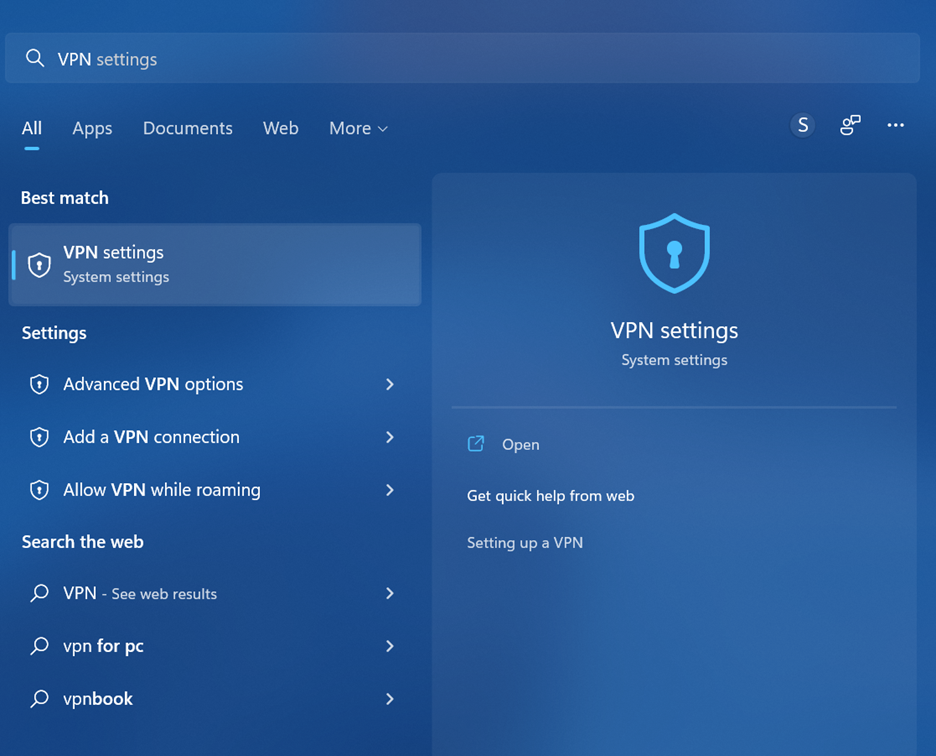Click search icon beside vpn for pc

click(x=39, y=646)
